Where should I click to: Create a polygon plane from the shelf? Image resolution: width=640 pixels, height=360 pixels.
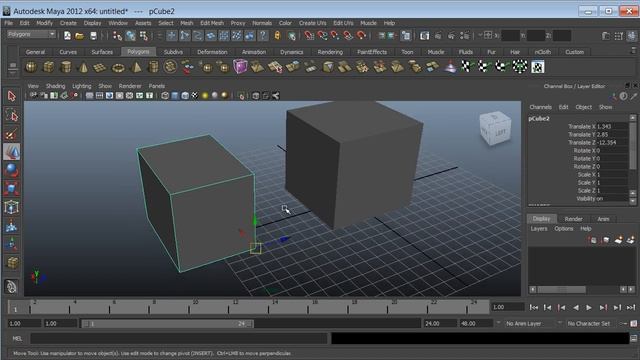pos(100,67)
